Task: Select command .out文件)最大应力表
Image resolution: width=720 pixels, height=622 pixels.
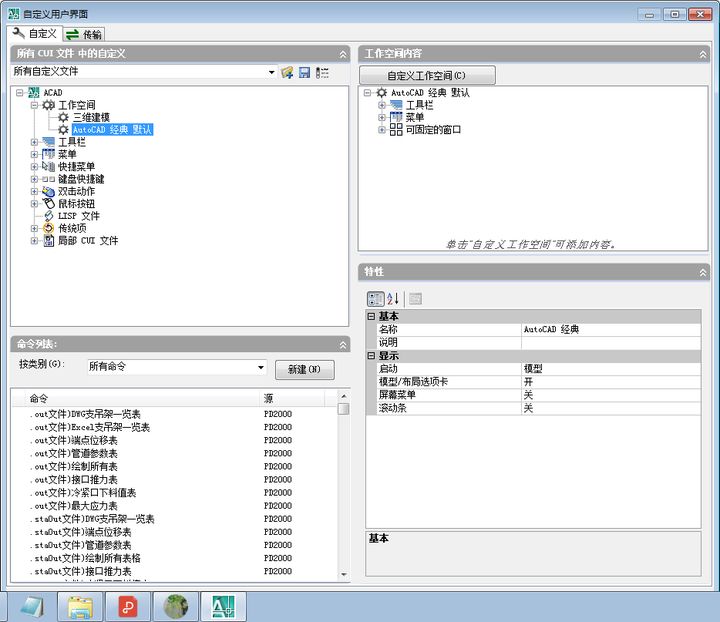Action: 74,506
